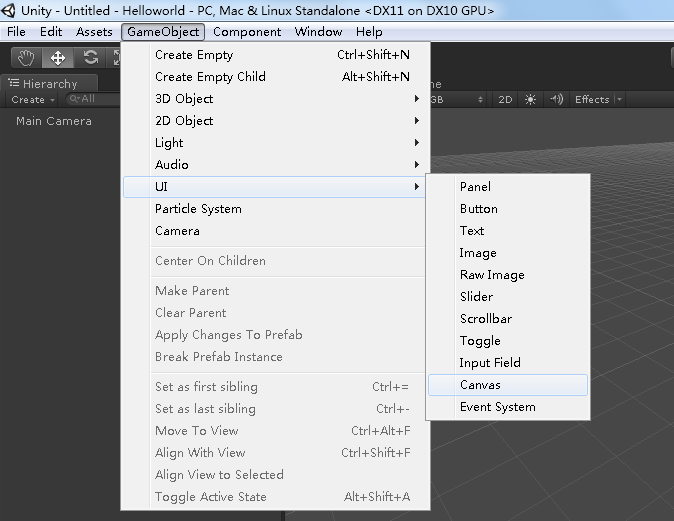Open the Edit menu
The width and height of the screenshot is (674, 521).
coord(51,32)
